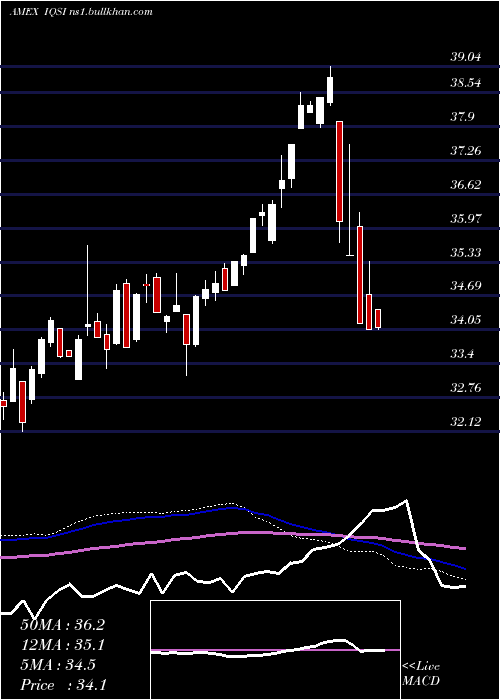Image resolution: width=500 pixels, height=700 pixels.
Task: Click the 32.76 price axis label
Action: [466, 388]
